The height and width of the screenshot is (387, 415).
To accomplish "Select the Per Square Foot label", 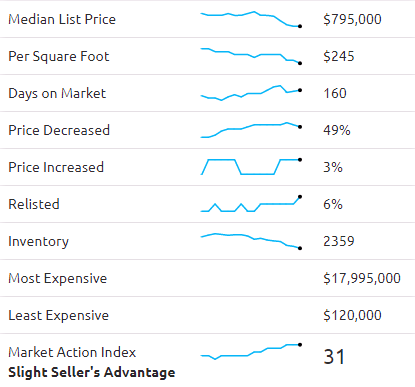I will 59,57.
